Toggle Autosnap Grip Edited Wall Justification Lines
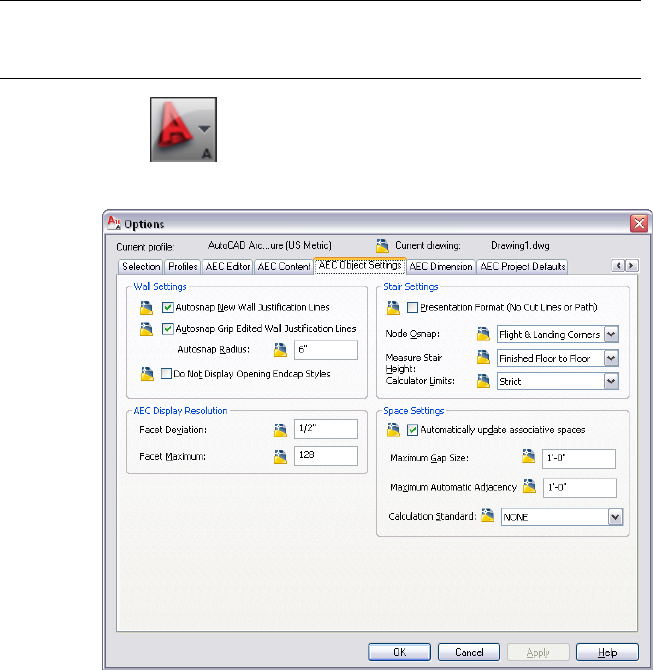The image size is (653, 670). (168, 329)
